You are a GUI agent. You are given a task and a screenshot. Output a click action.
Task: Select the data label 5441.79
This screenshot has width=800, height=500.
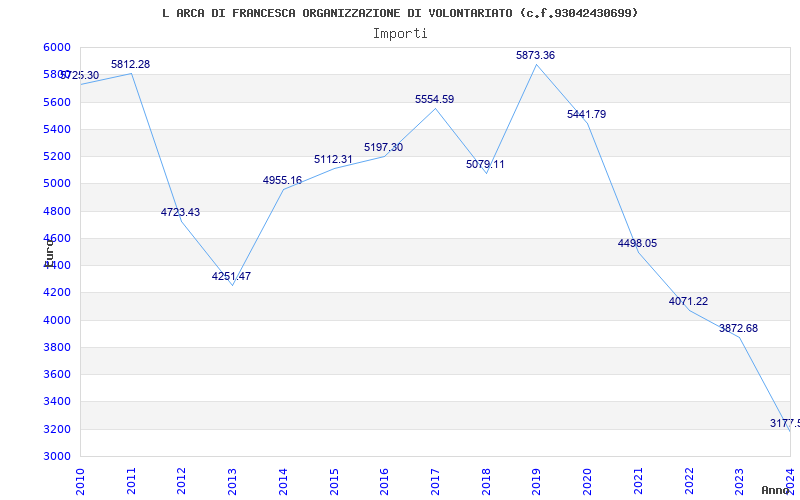pos(587,114)
